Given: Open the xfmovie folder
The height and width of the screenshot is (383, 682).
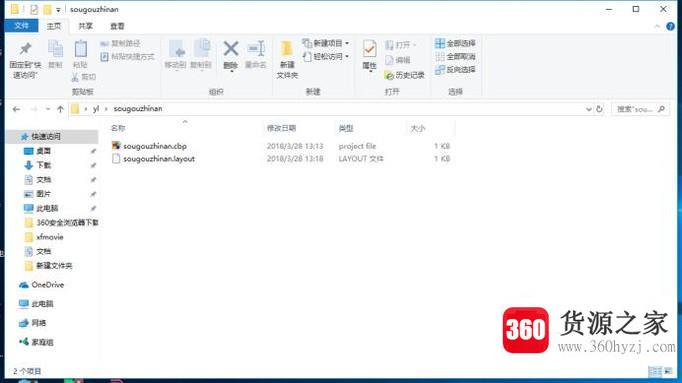Looking at the screenshot, I should (x=44, y=237).
